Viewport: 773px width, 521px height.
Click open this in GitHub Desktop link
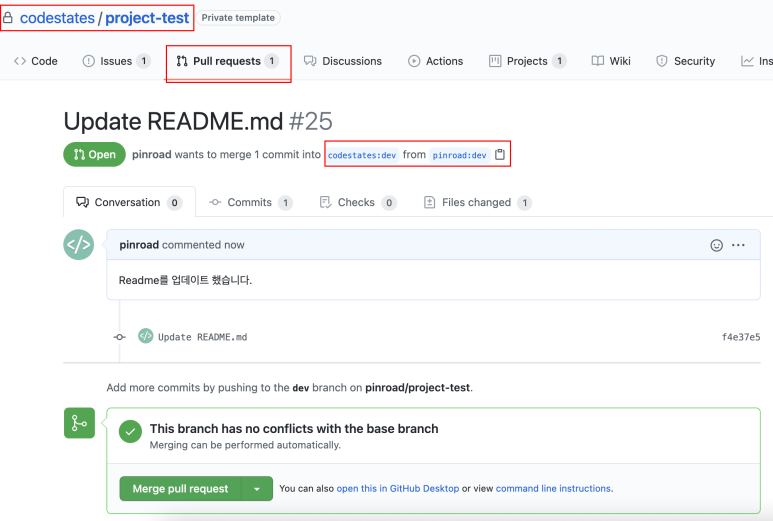(x=397, y=488)
